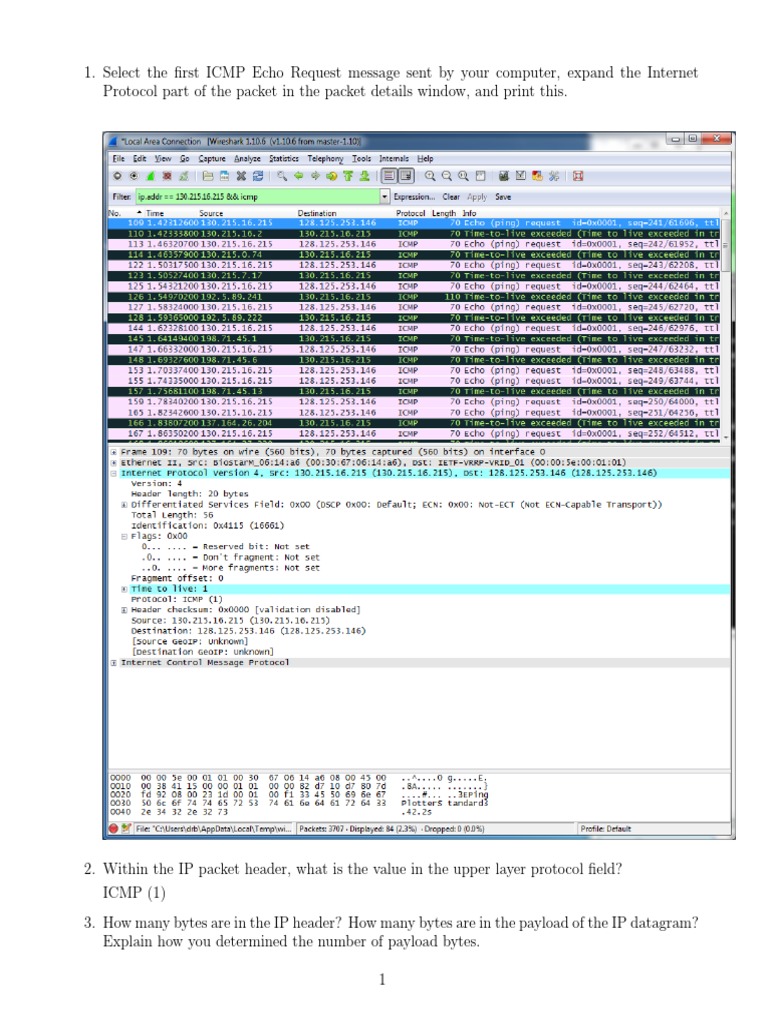
Task: Open the Preferences tools icon
Action: coord(554,176)
